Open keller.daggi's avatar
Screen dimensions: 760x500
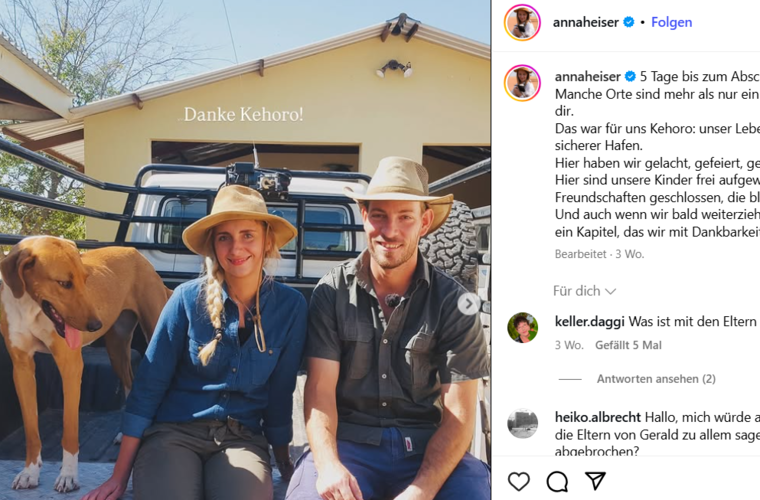click(522, 328)
